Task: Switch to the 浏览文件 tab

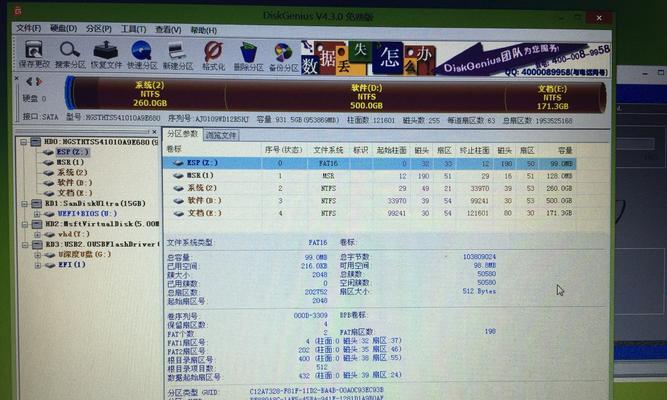Action: click(221, 135)
